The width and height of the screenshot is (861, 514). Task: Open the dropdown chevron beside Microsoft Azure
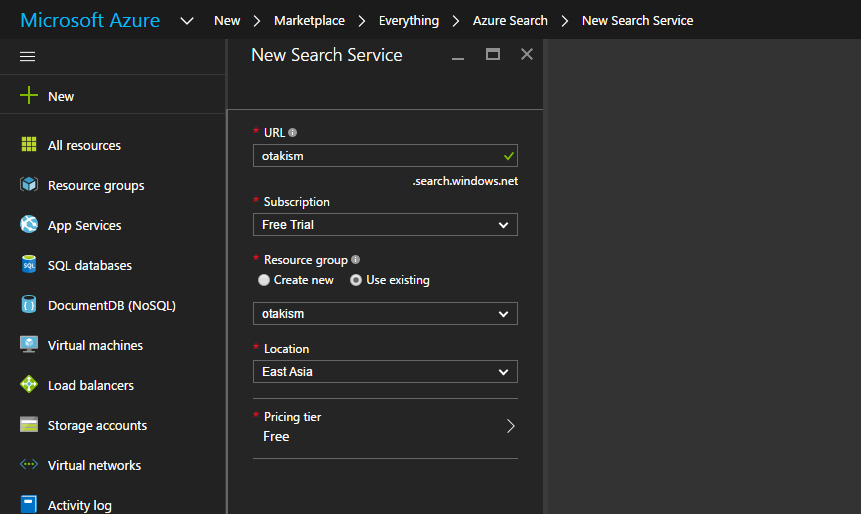click(187, 21)
